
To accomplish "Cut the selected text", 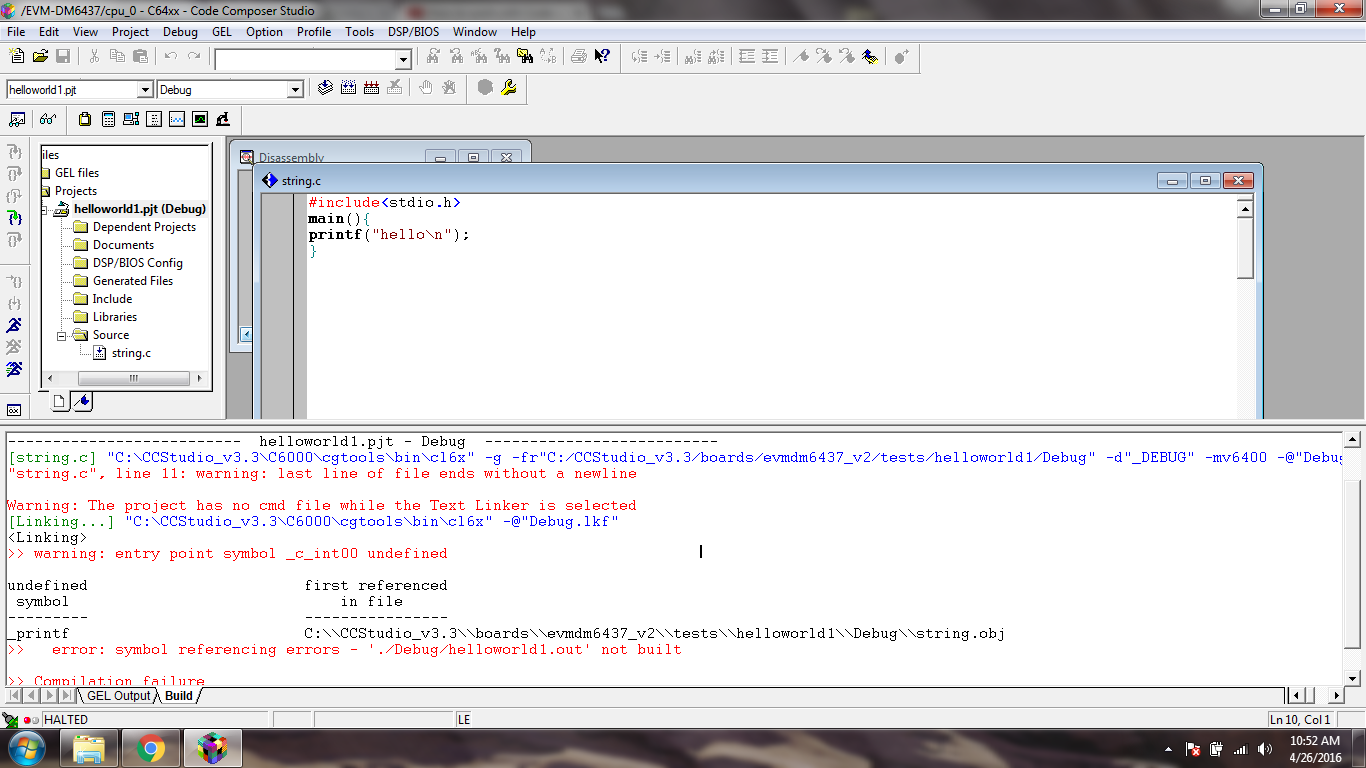I will click(x=94, y=57).
